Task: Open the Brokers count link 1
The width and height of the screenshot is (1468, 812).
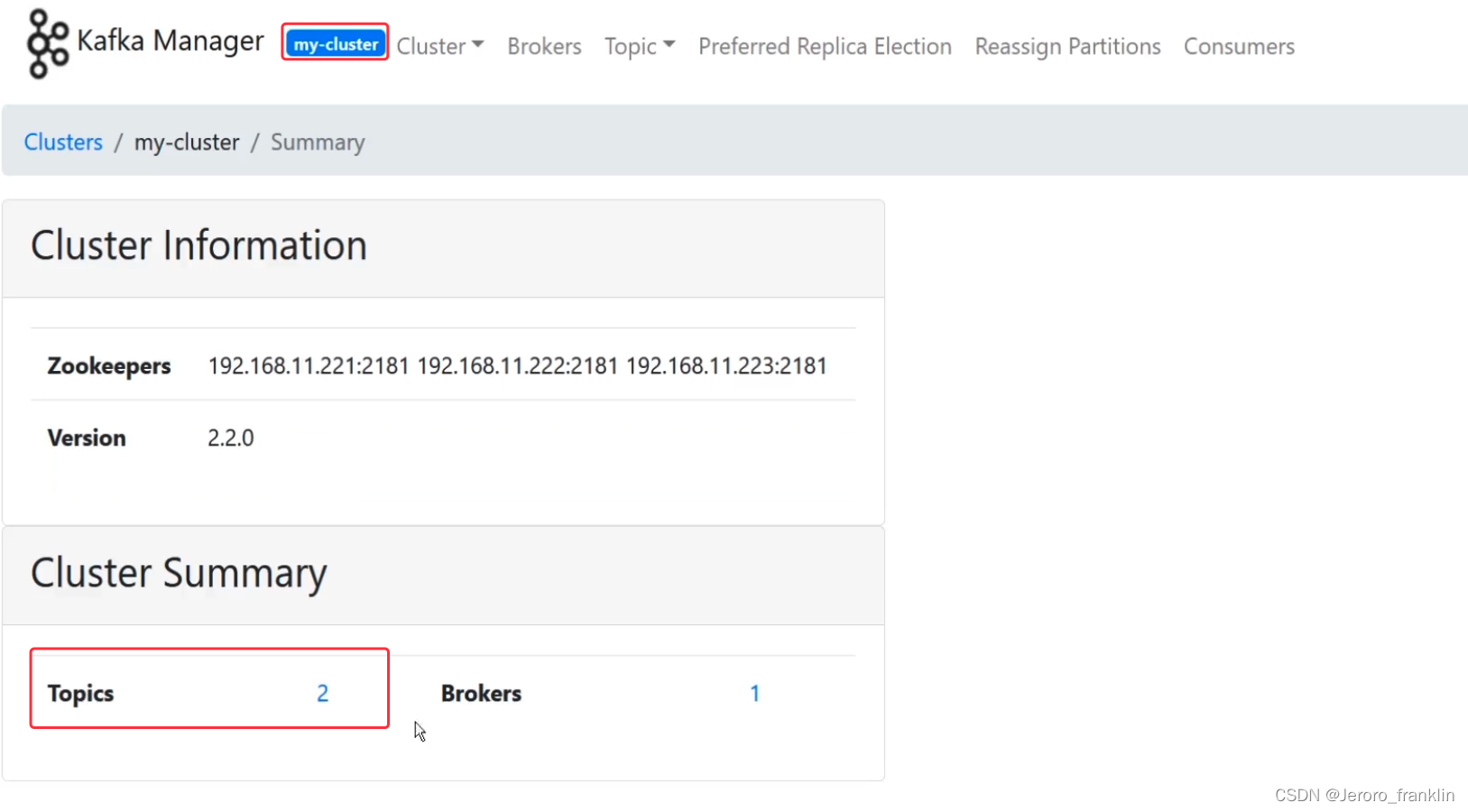Action: pos(754,693)
